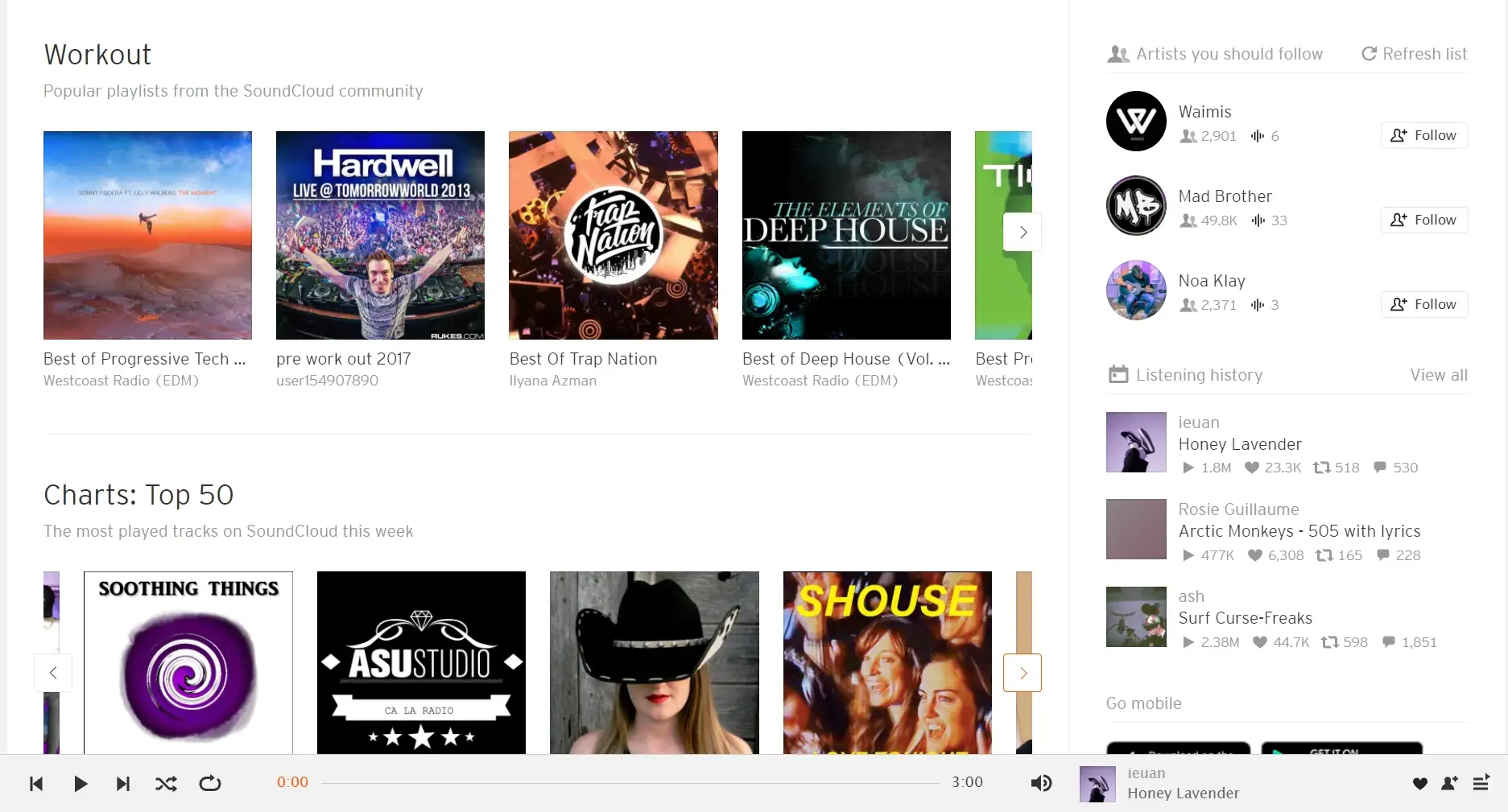Open Soothing Things chart cover
This screenshot has width=1508, height=812.
(188, 663)
